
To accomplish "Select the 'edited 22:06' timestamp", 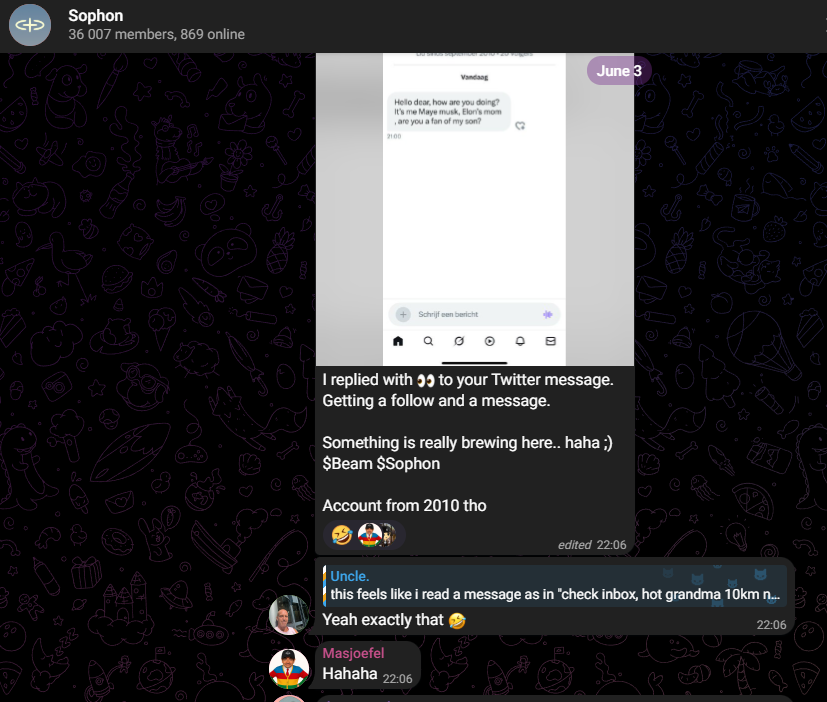I will 592,545.
